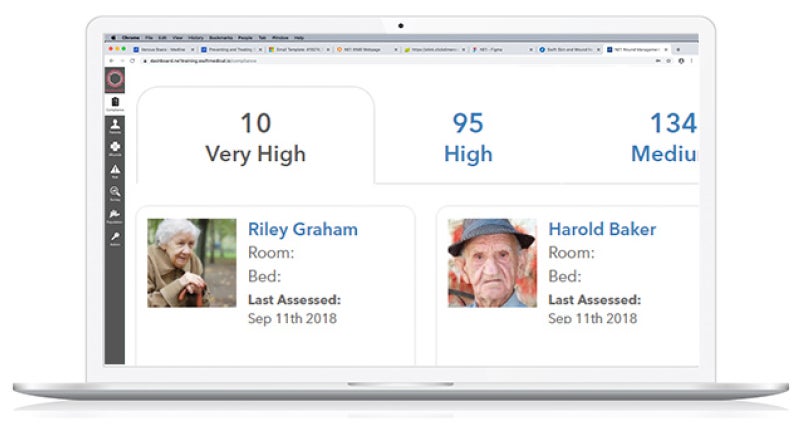Open the Window menu in menu bar
Viewport: 802px width, 433px height.
[x=280, y=38]
